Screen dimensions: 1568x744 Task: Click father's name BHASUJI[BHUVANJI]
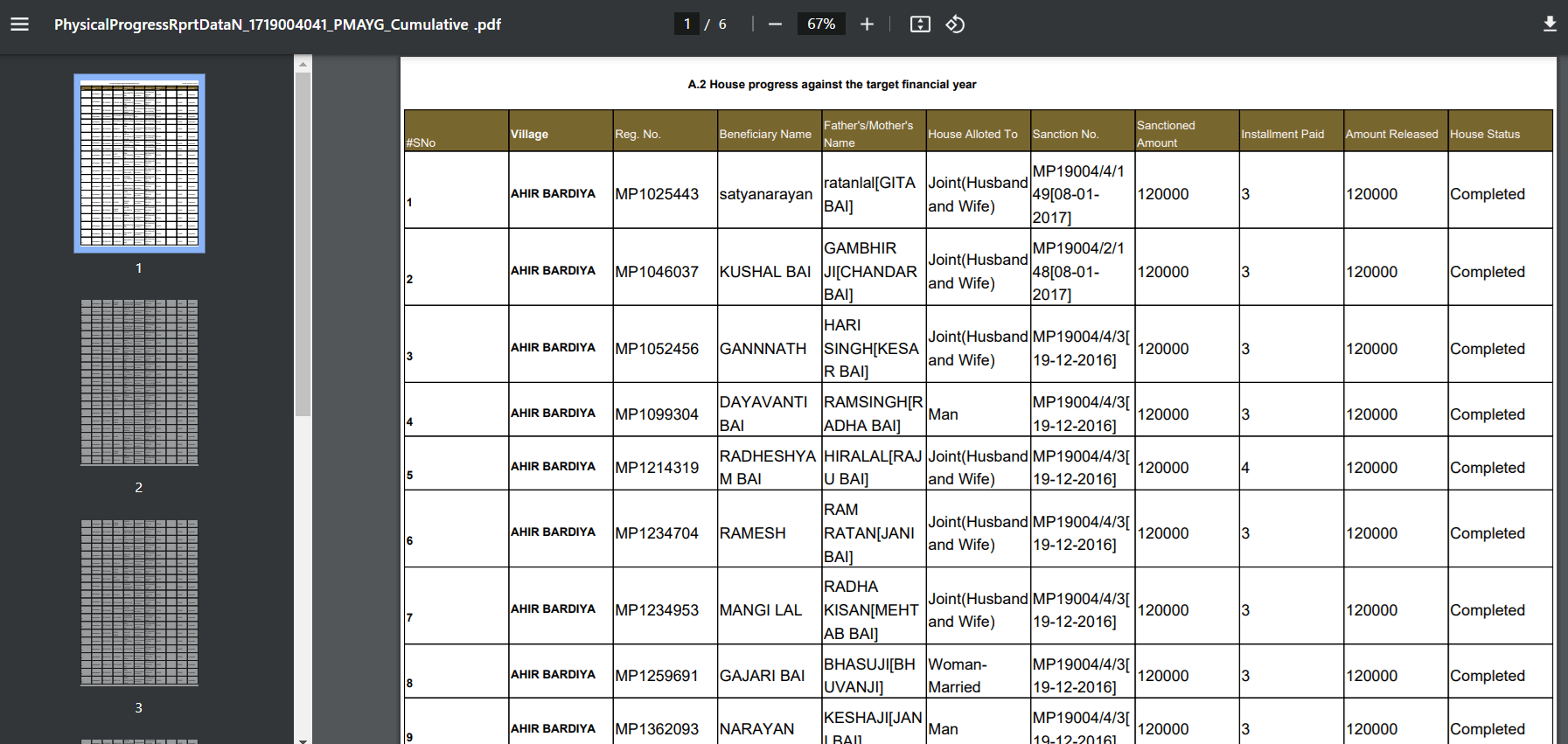869,676
